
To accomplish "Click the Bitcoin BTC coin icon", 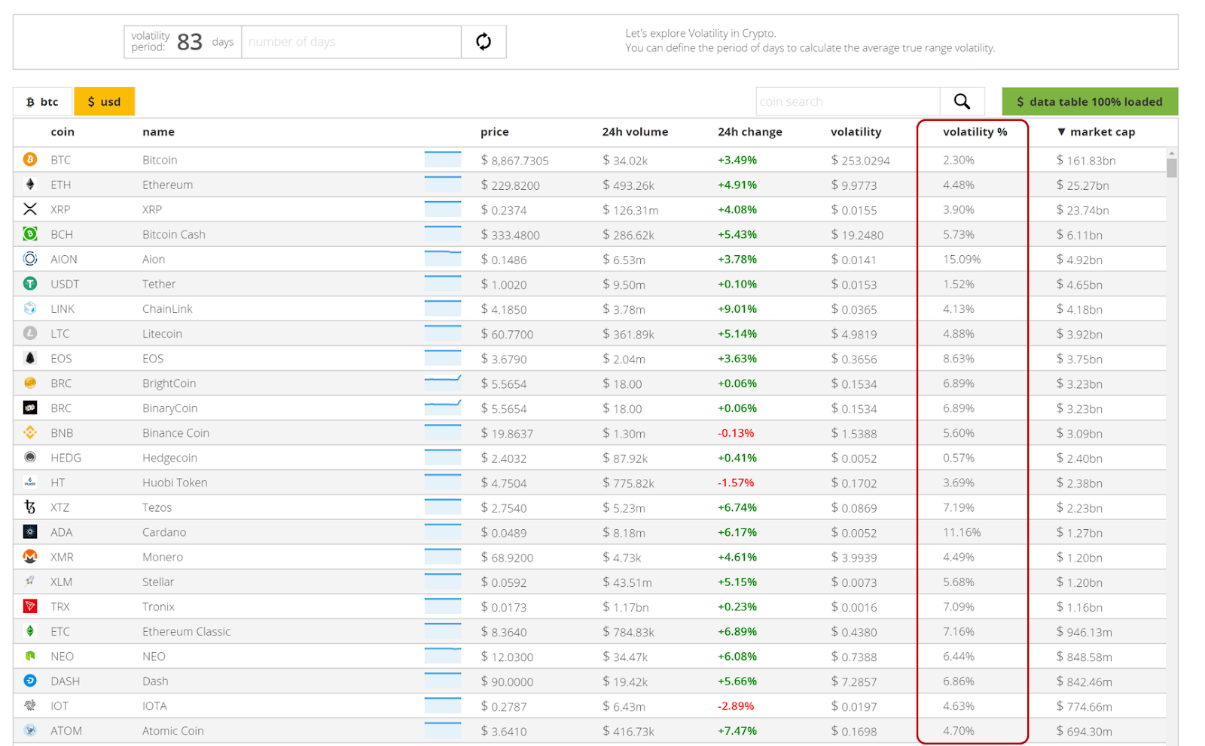I will coord(30,160).
